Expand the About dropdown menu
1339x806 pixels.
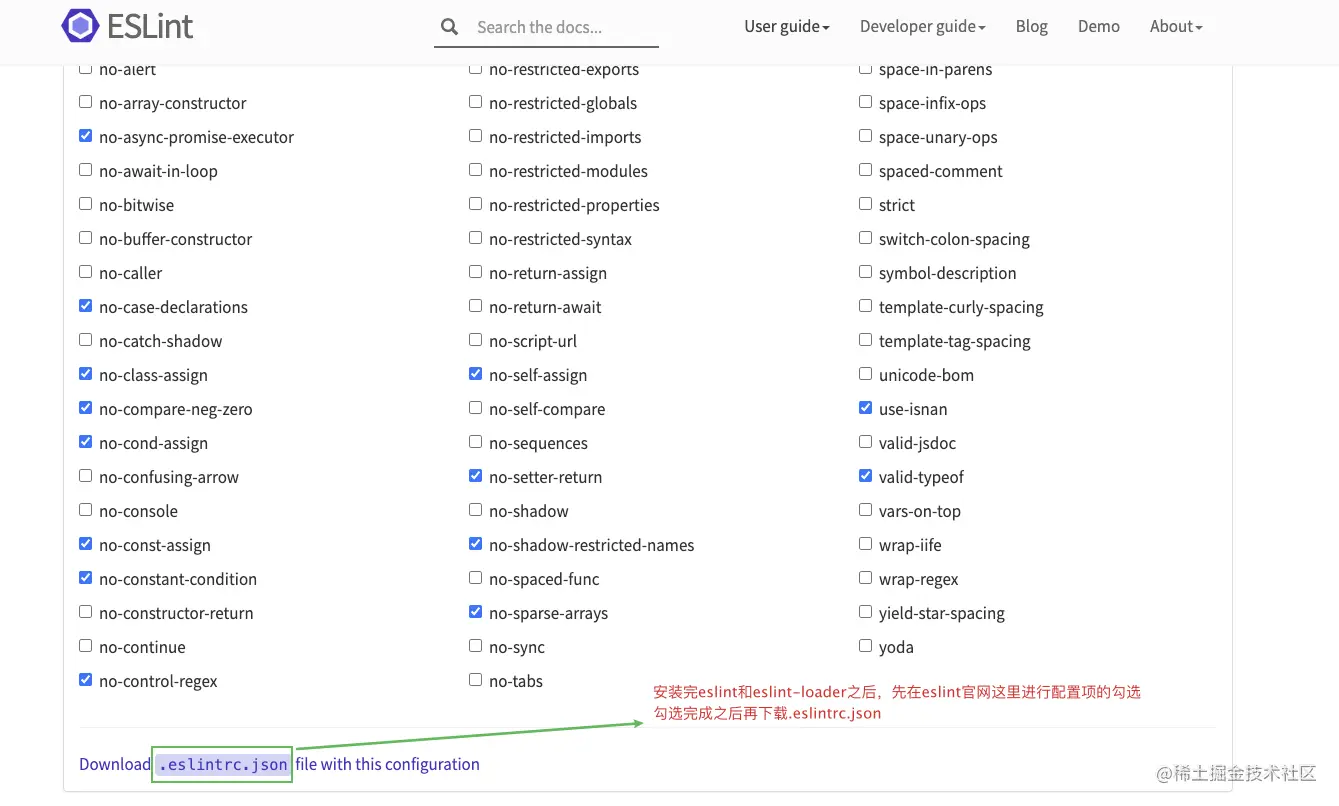(1176, 27)
